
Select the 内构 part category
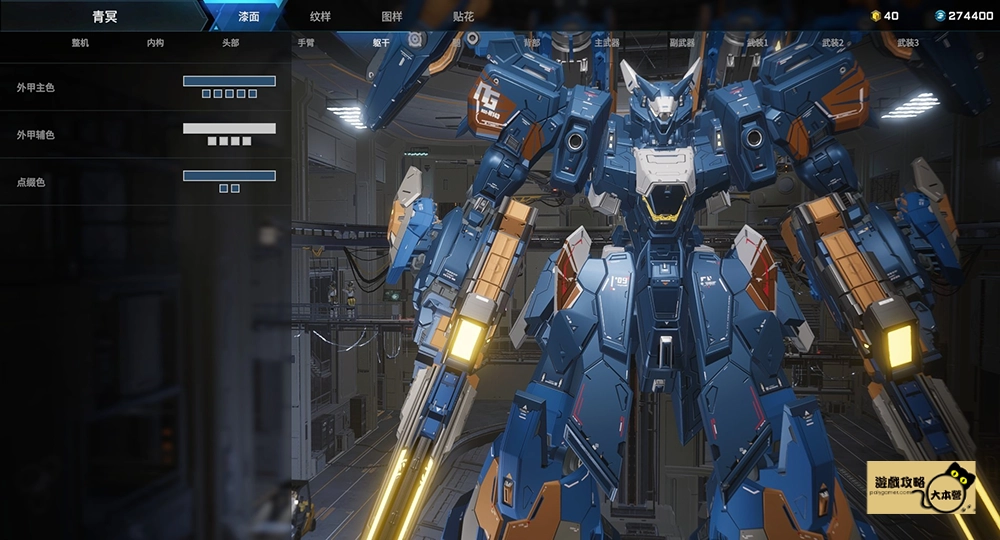point(156,43)
